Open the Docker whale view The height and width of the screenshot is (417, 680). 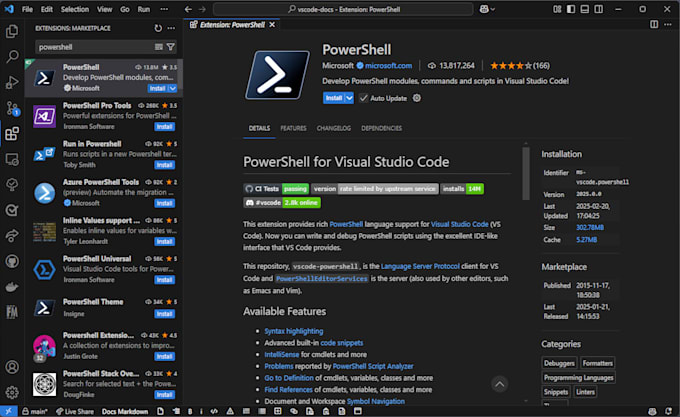point(12,287)
